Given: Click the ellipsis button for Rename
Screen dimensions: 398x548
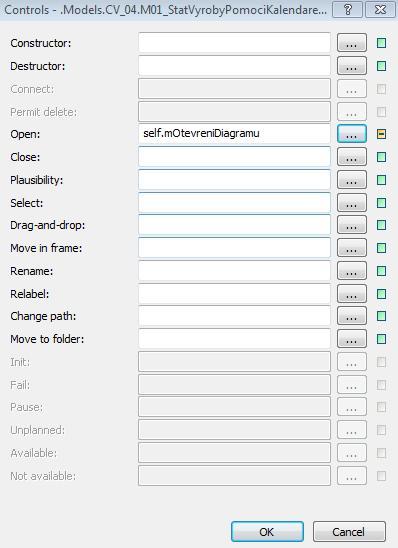Looking at the screenshot, I should pos(352,271).
